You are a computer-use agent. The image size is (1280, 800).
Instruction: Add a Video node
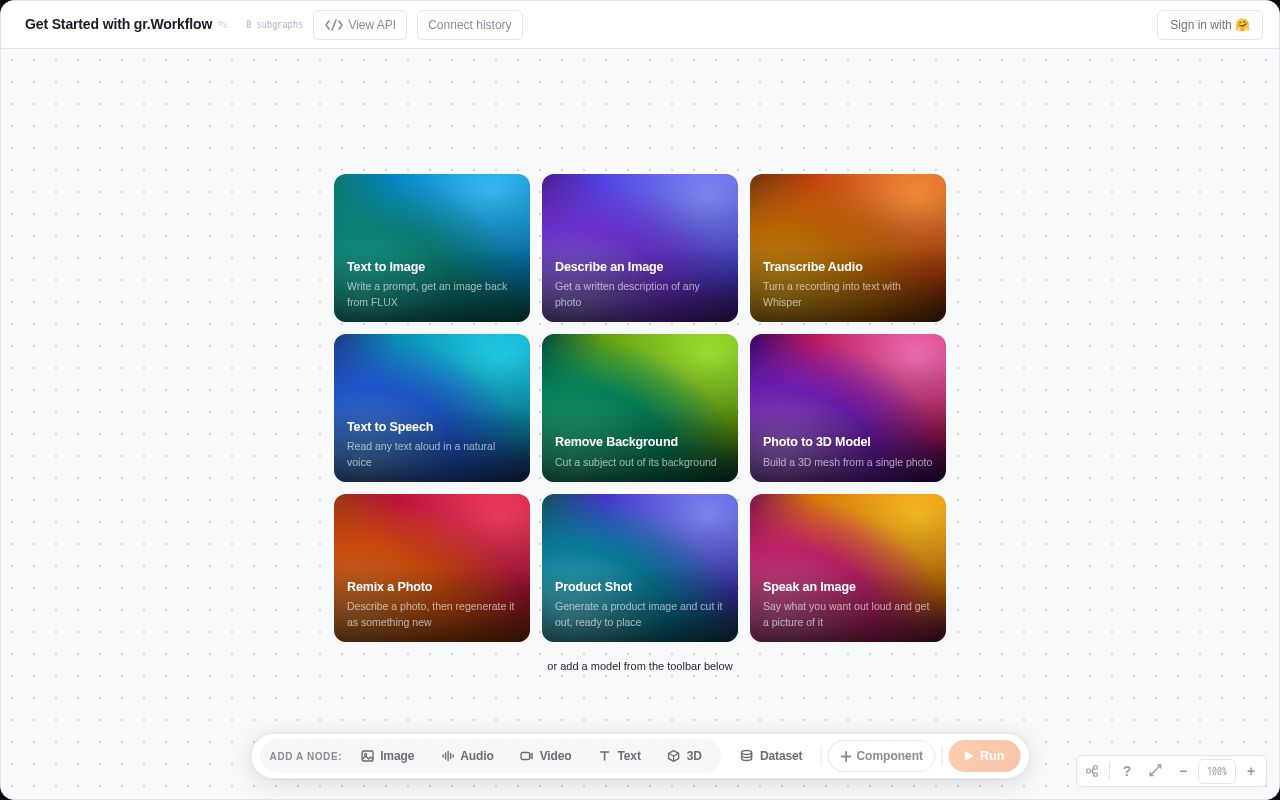(546, 756)
